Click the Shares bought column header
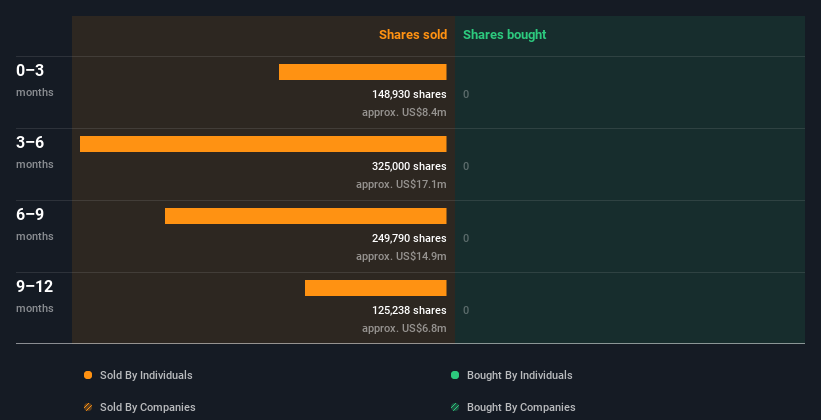Viewport: 821px width, 420px height. [505, 35]
